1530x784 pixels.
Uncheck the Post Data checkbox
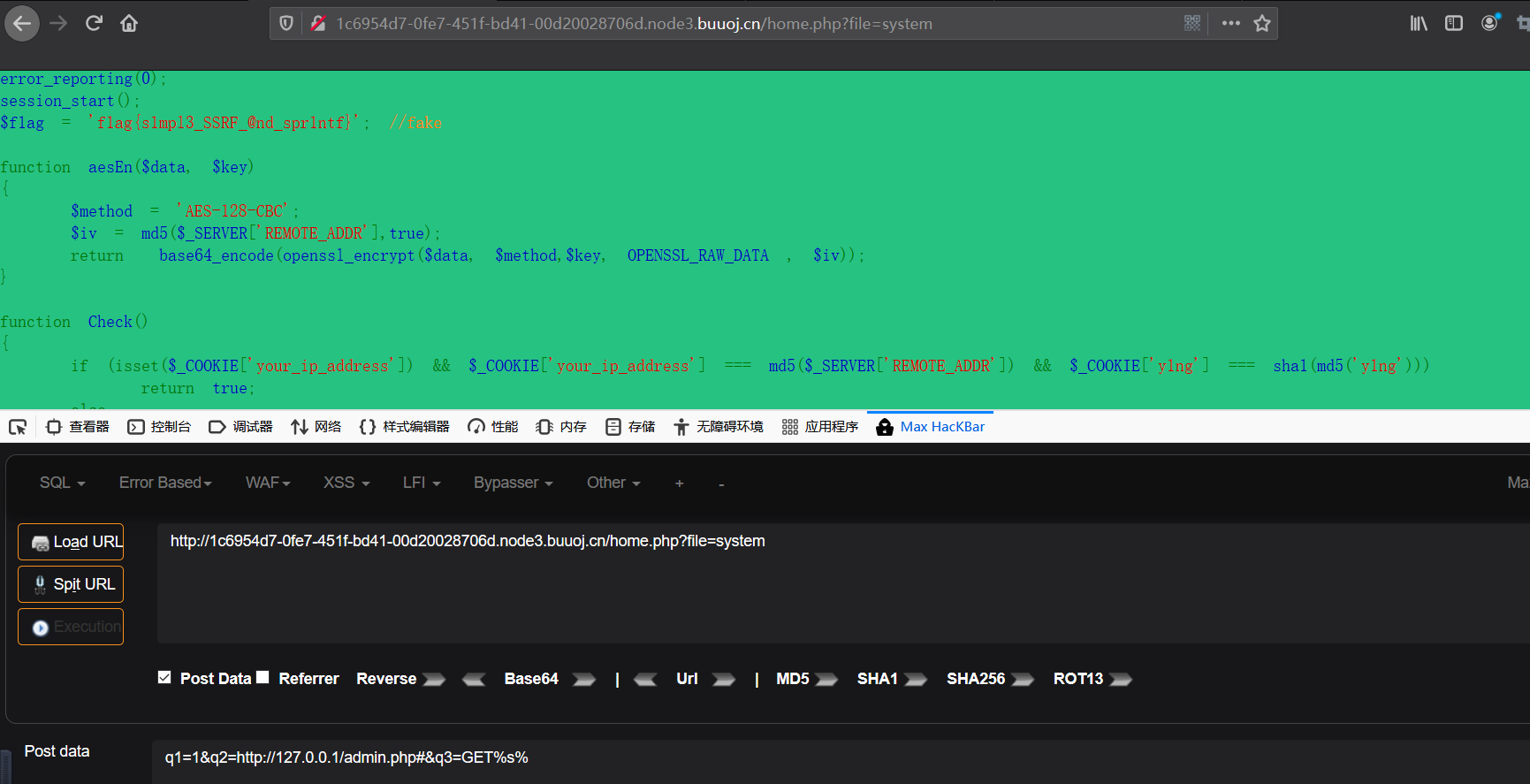coord(164,678)
